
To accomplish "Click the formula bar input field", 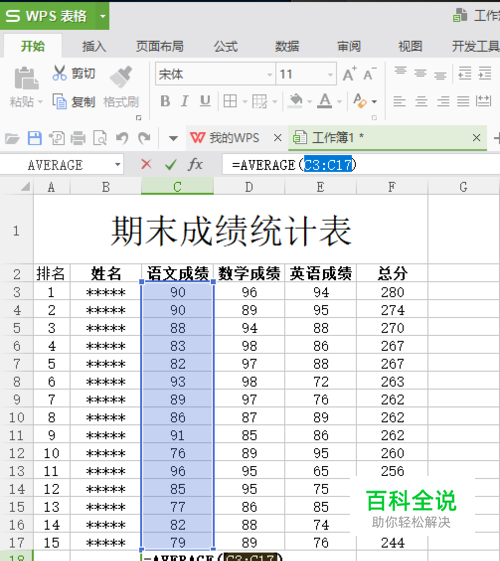I will tap(361, 165).
